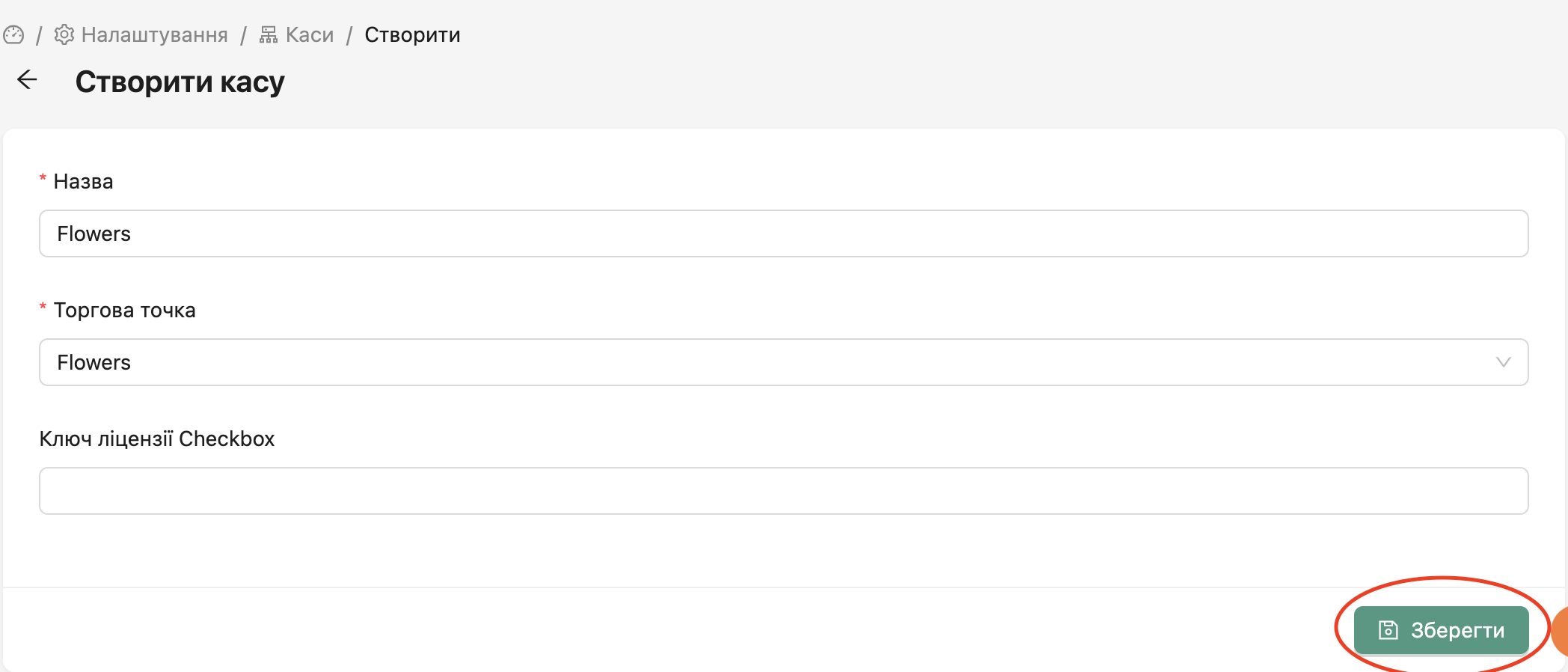Expand the Торгова точка dropdown chevron

point(1503,362)
